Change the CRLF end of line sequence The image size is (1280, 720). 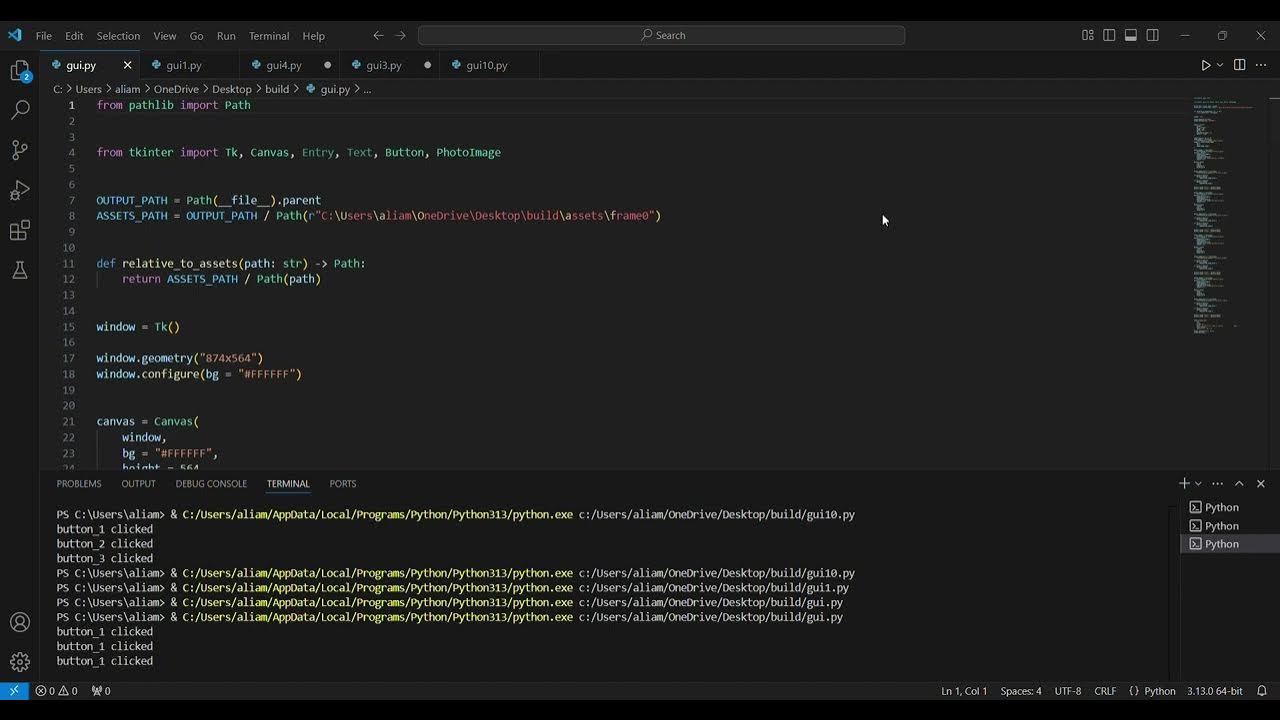(x=1105, y=691)
